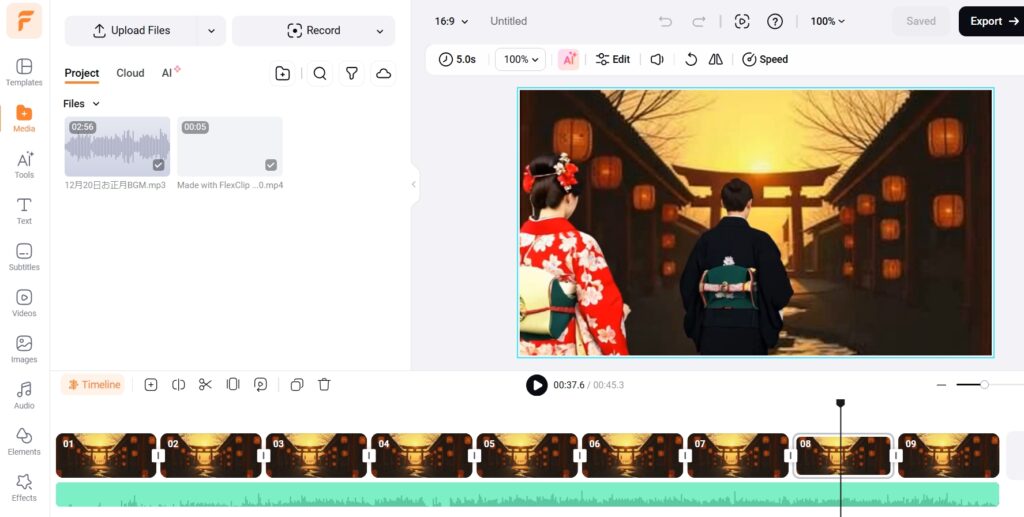Click the Upload Files button
The height and width of the screenshot is (517, 1024).
coord(131,31)
